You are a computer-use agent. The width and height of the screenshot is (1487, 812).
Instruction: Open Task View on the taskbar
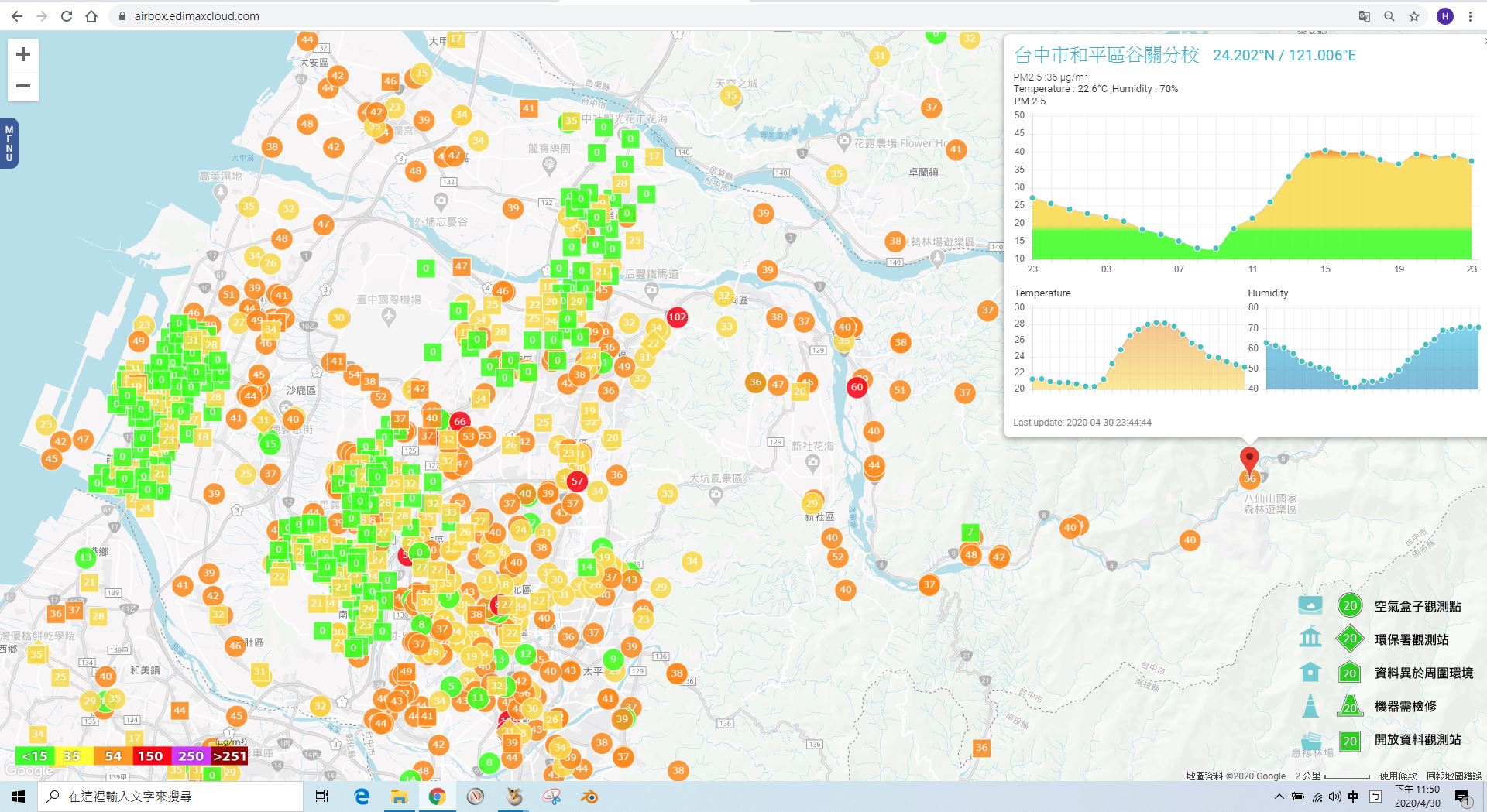point(322,797)
